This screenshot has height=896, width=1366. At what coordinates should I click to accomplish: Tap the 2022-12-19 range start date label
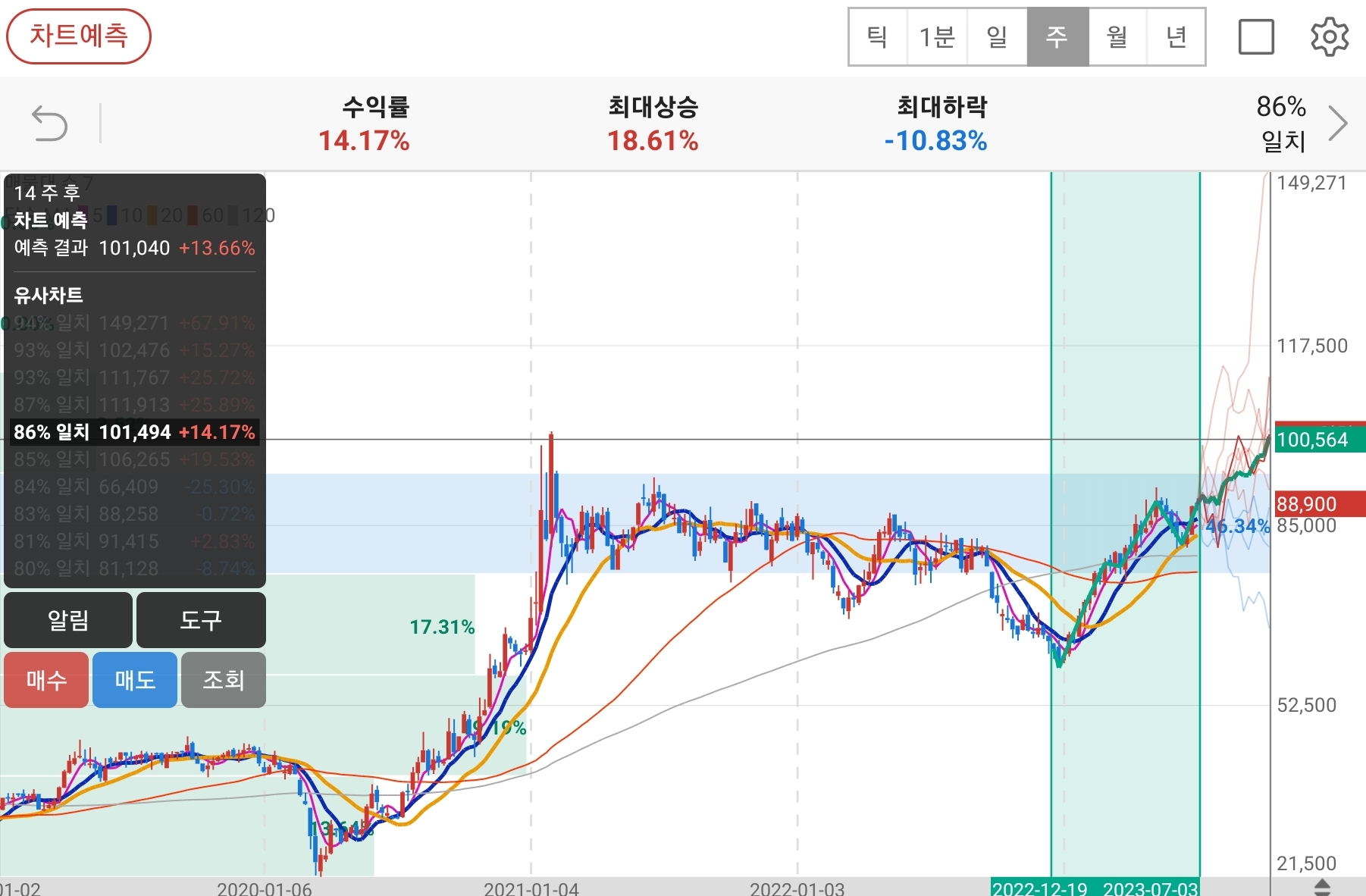click(1039, 888)
